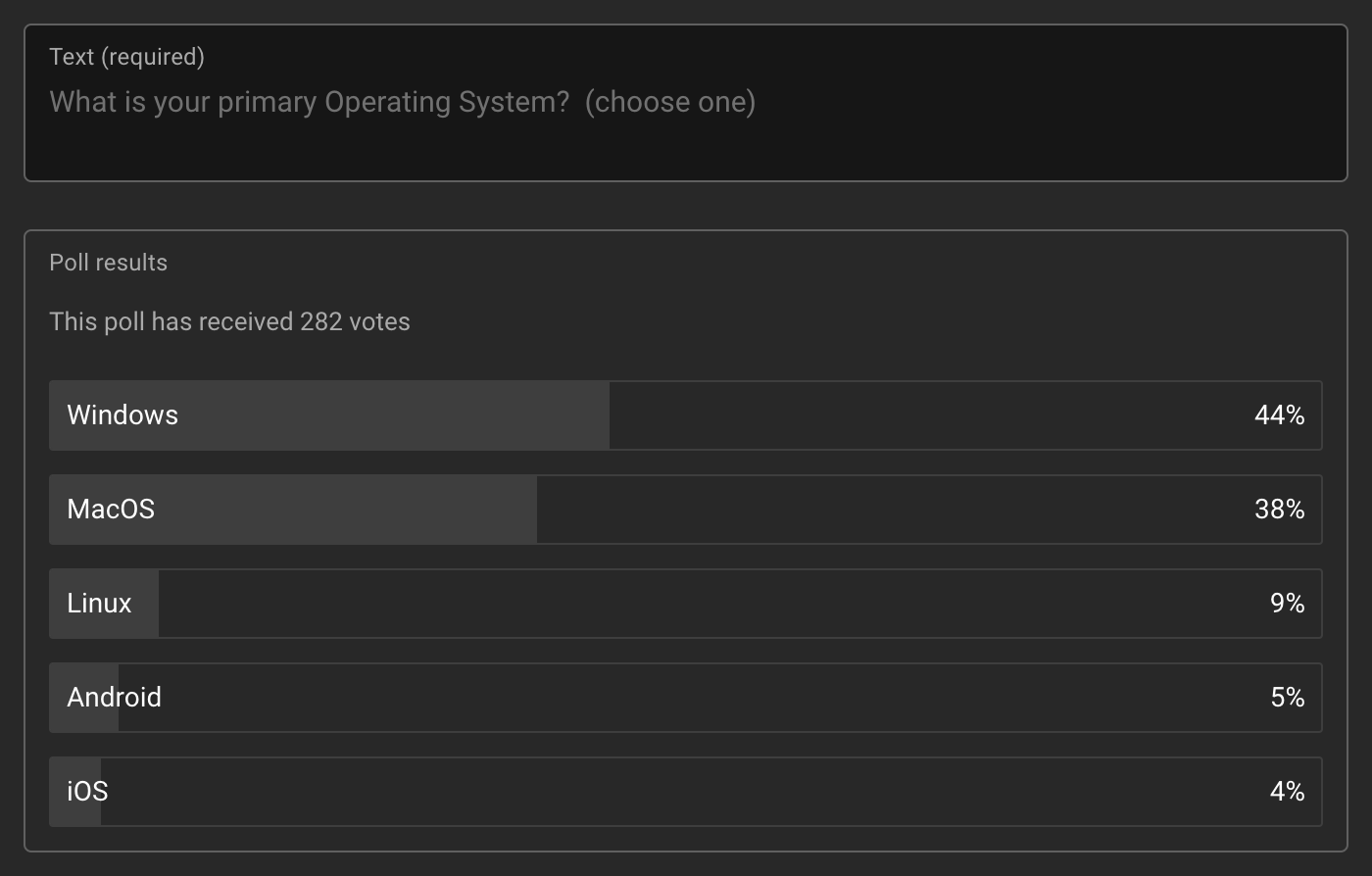
Task: Select the MacOS poll result row
Action: (x=686, y=510)
